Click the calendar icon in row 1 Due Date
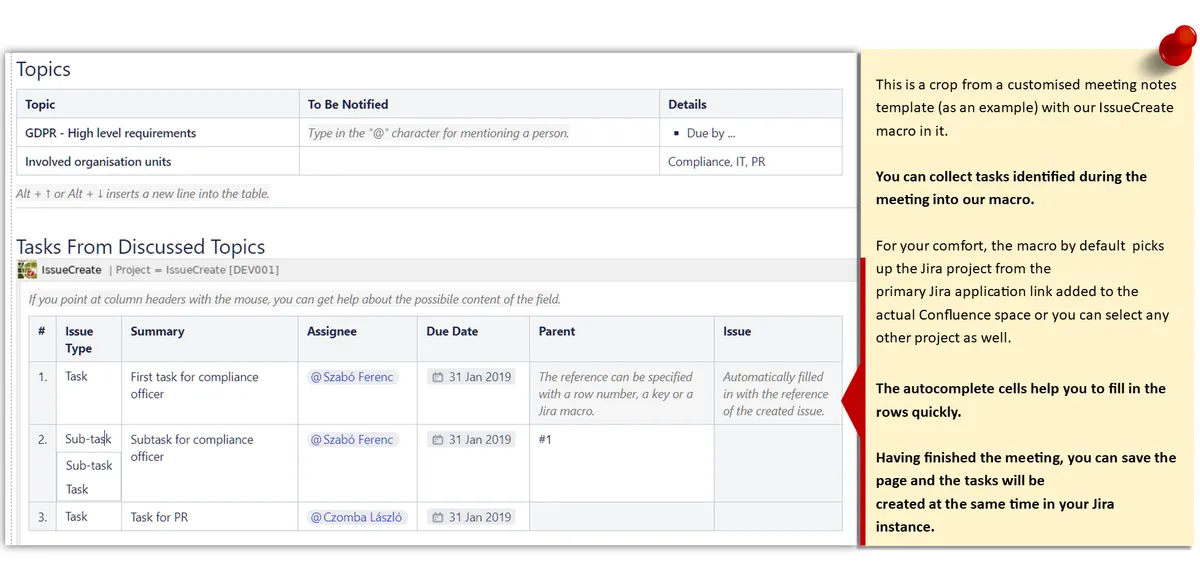The image size is (1200, 587). pyautogui.click(x=437, y=377)
